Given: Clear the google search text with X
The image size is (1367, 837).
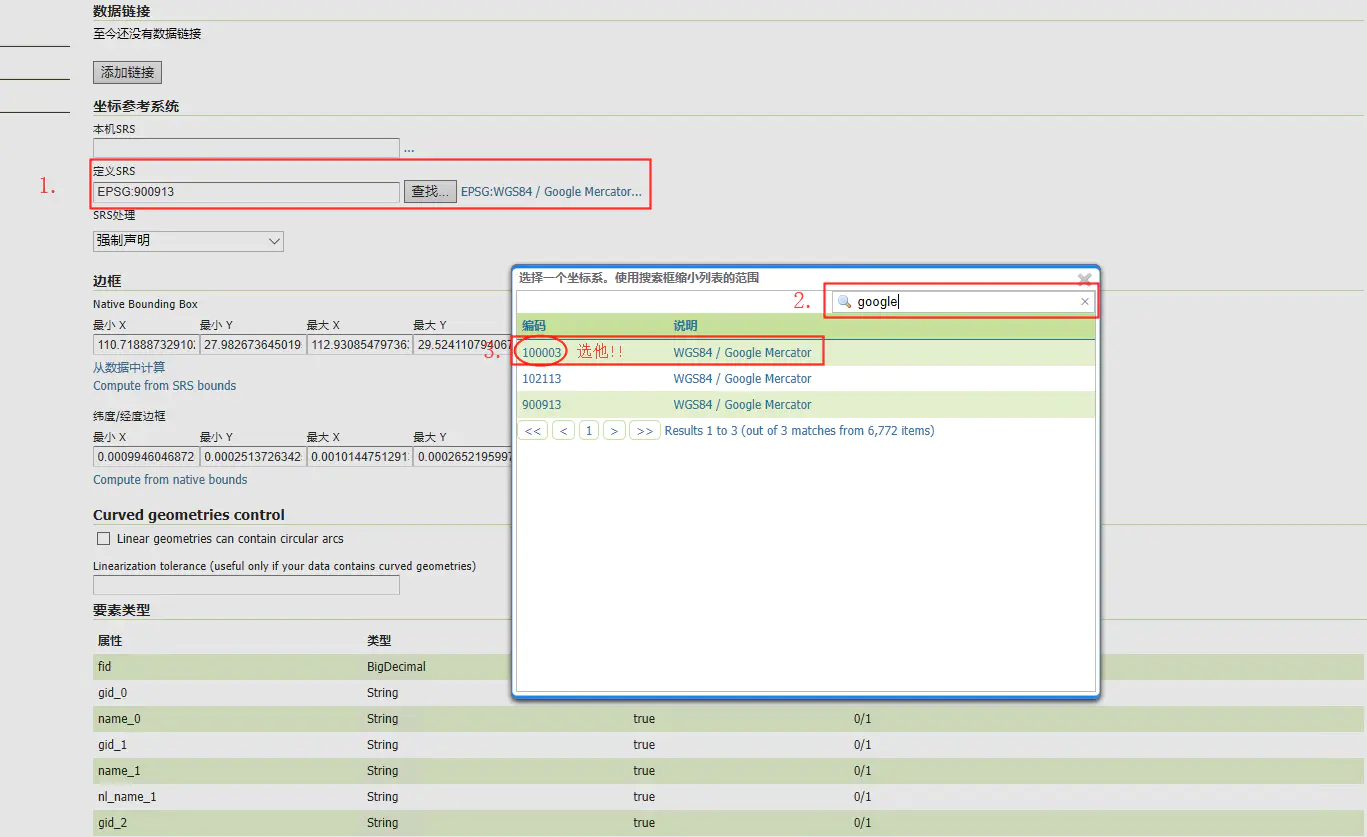Looking at the screenshot, I should [x=1084, y=302].
